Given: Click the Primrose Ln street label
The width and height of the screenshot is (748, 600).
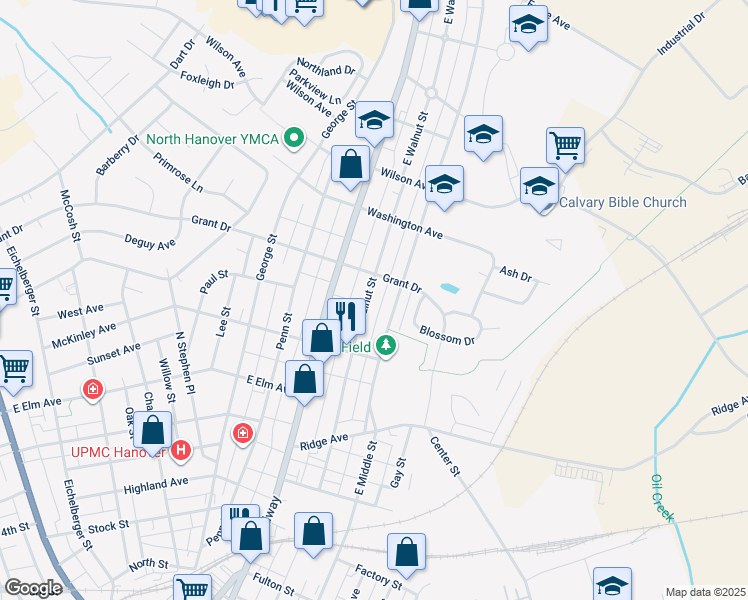Looking at the screenshot, I should pyautogui.click(x=178, y=173).
